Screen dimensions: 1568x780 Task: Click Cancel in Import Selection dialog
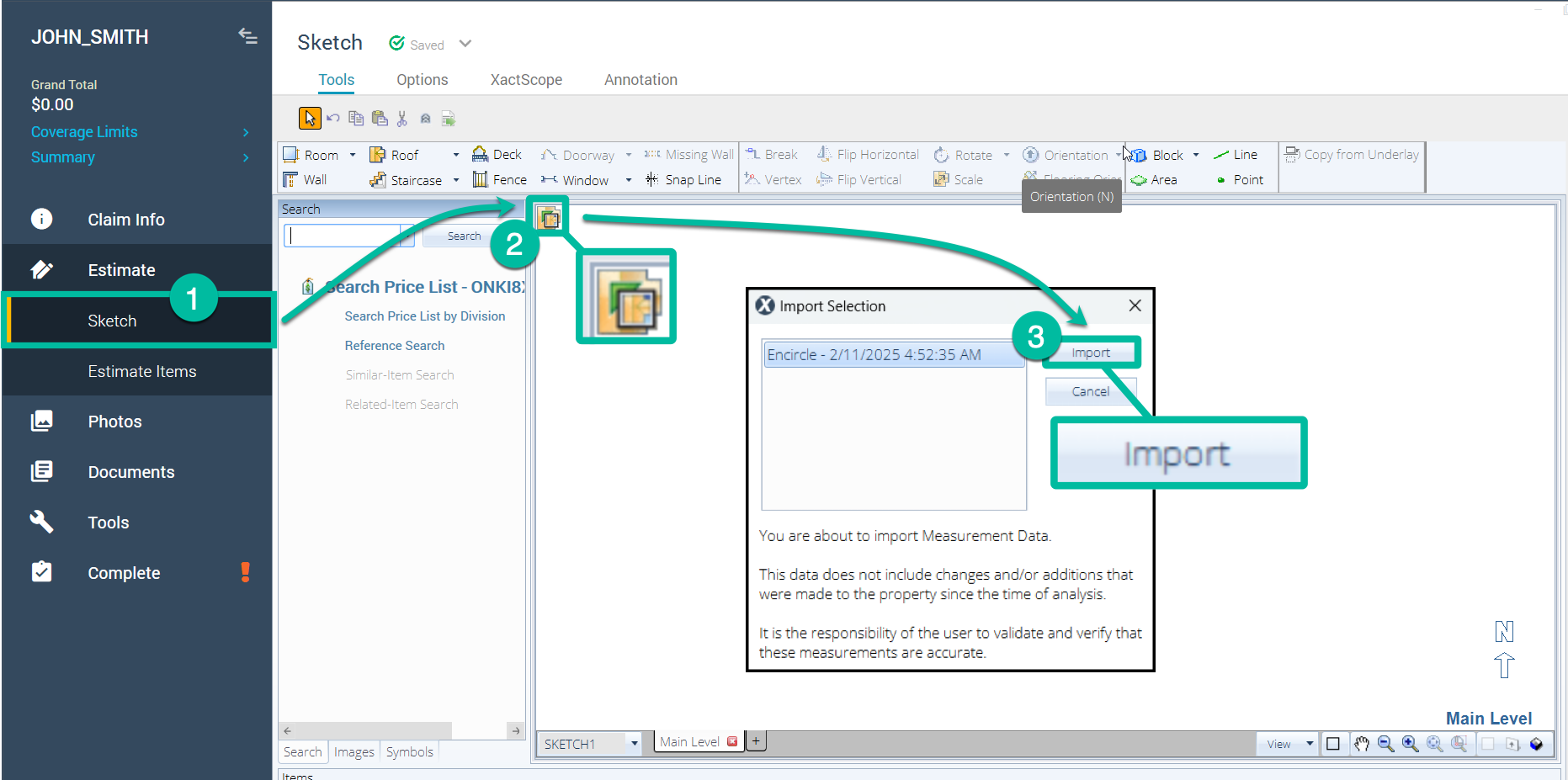[x=1091, y=391]
